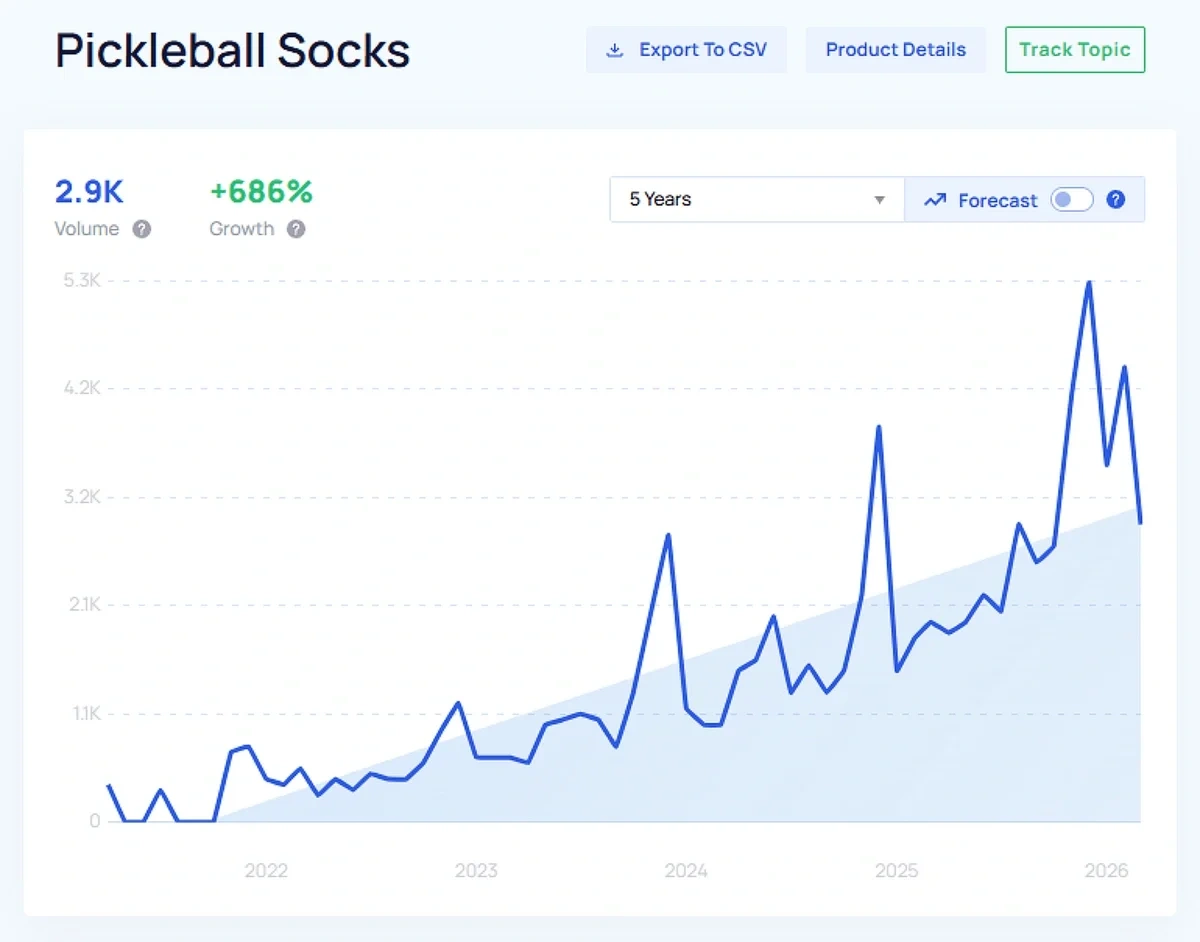Viewport: 1200px width, 942px height.
Task: Open help via question mark next to Forecast toggle
Action: (1117, 199)
